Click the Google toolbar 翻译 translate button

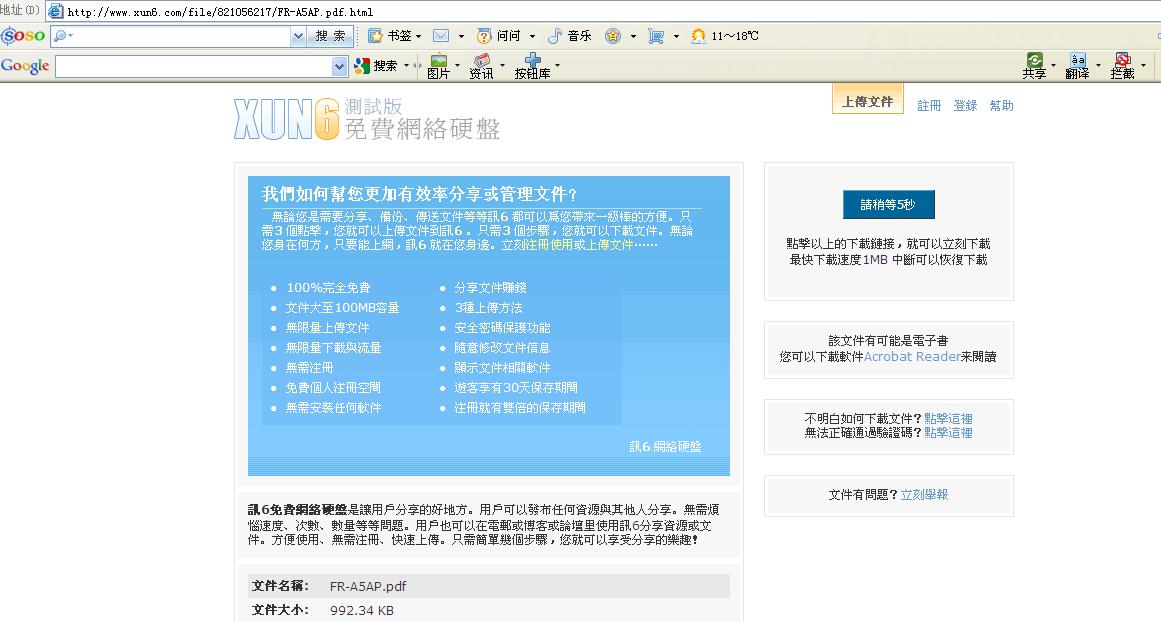point(1077,66)
